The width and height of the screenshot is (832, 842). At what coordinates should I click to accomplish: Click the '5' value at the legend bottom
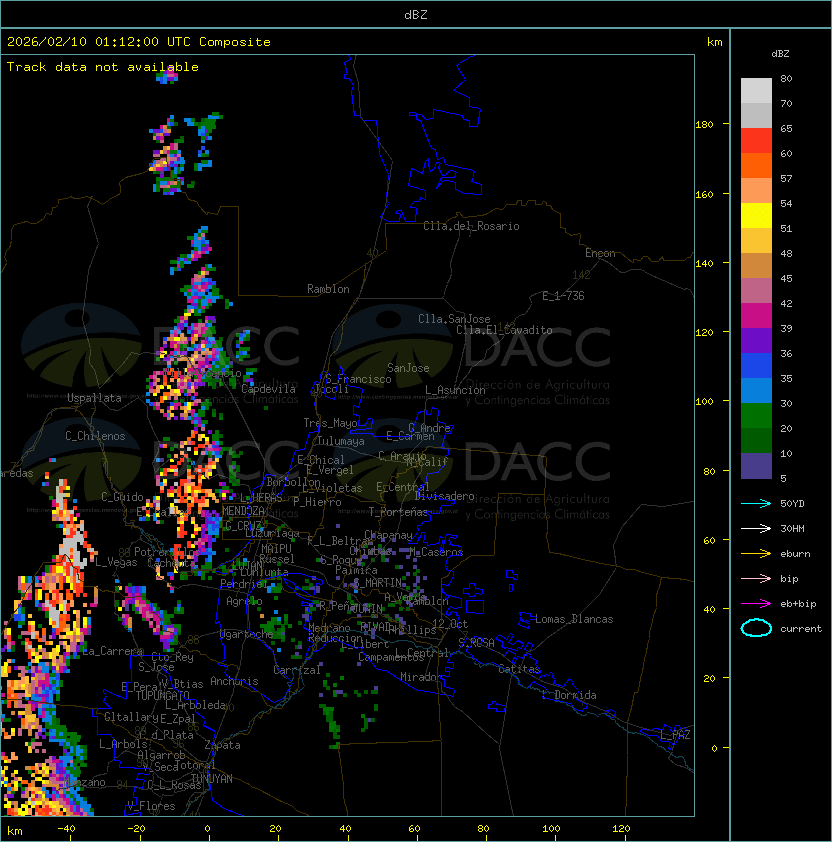click(783, 478)
